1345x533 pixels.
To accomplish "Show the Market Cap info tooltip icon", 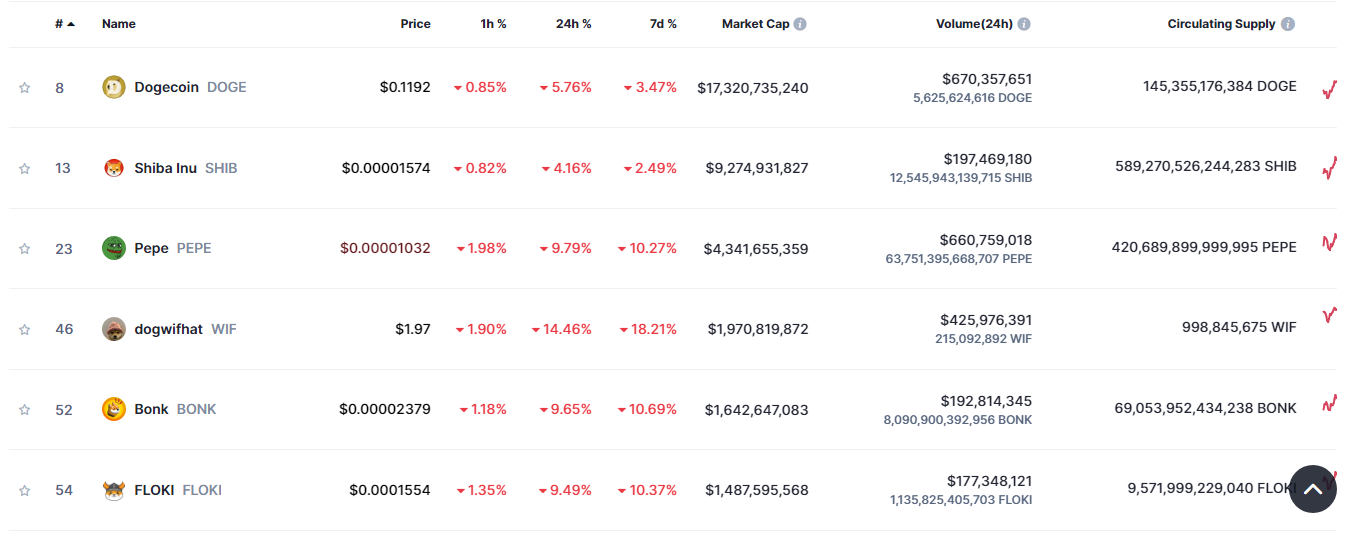I will click(x=800, y=24).
